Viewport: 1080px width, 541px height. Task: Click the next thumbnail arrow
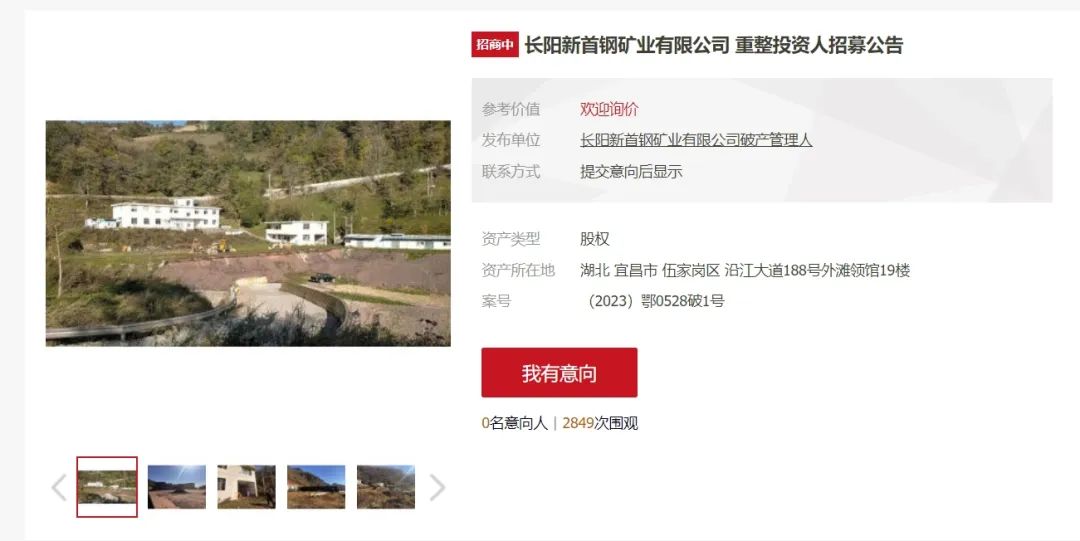pyautogui.click(x=437, y=487)
